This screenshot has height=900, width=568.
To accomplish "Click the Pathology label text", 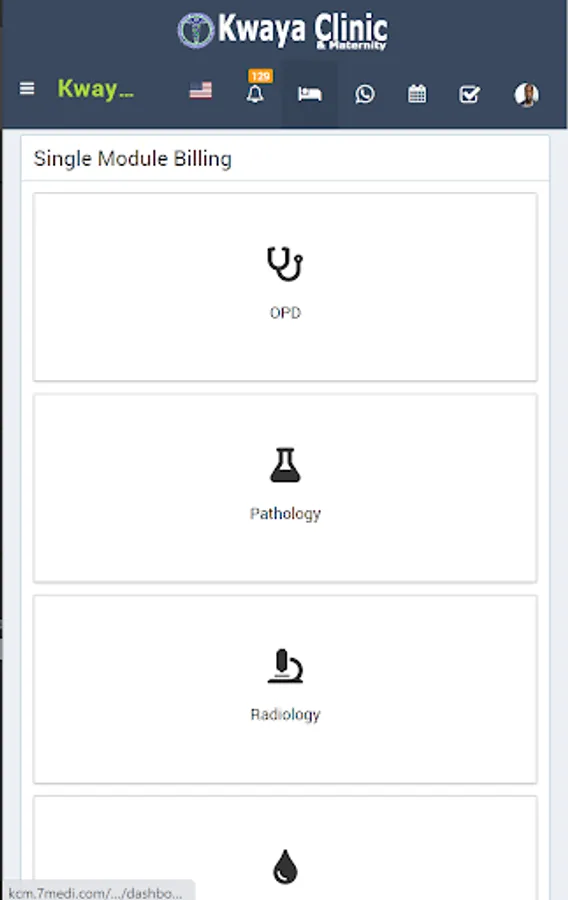I will (285, 514).
